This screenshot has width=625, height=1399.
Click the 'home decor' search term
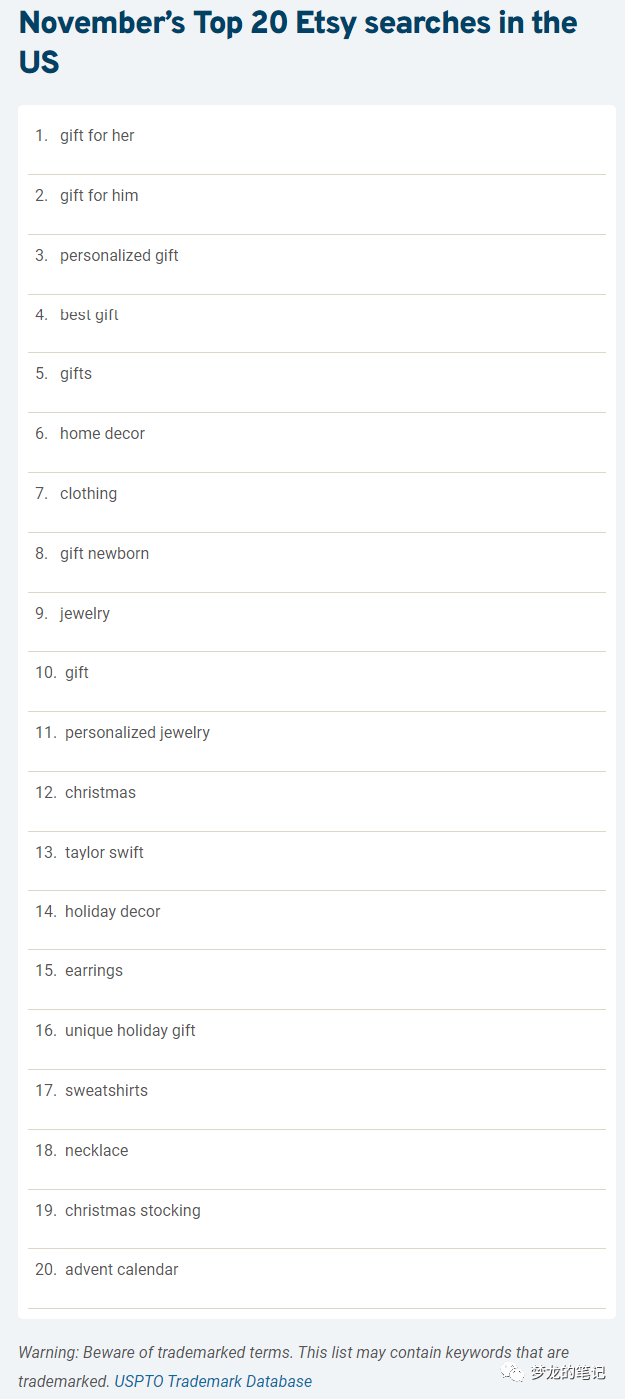point(102,433)
